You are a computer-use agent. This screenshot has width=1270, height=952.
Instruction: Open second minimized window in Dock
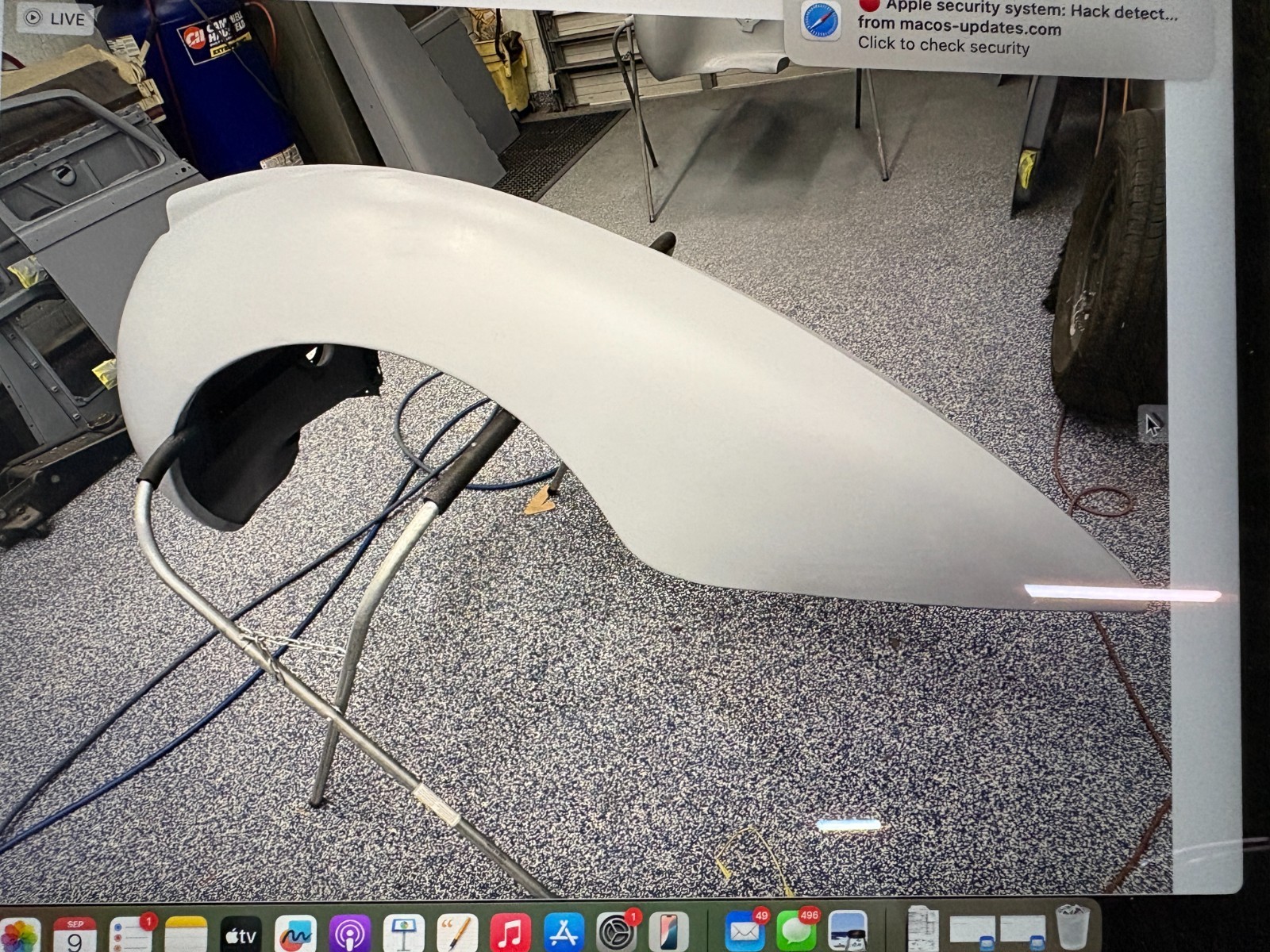pyautogui.click(x=1022, y=930)
